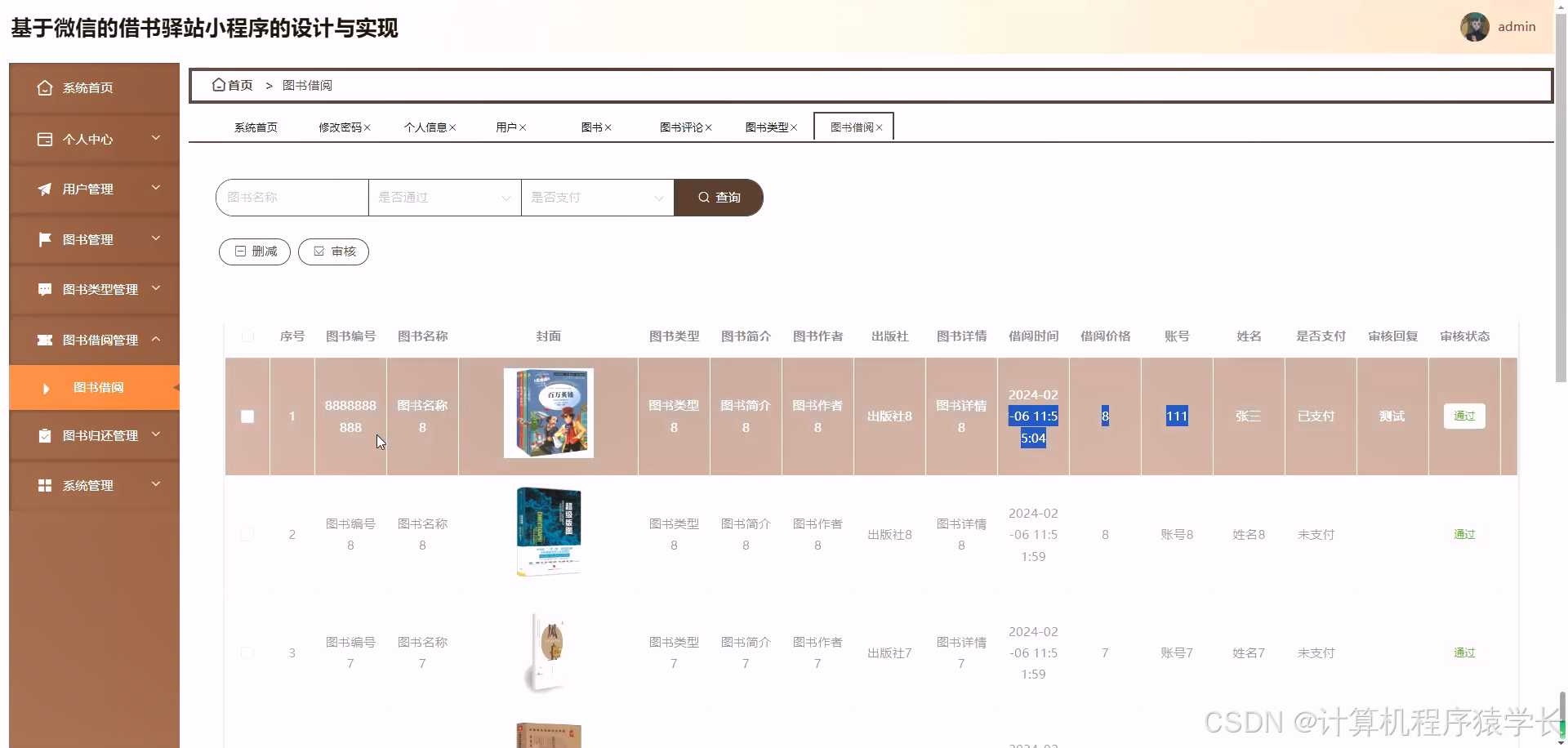The image size is (1568, 748).
Task: Close the 用户 tab
Action: point(523,127)
